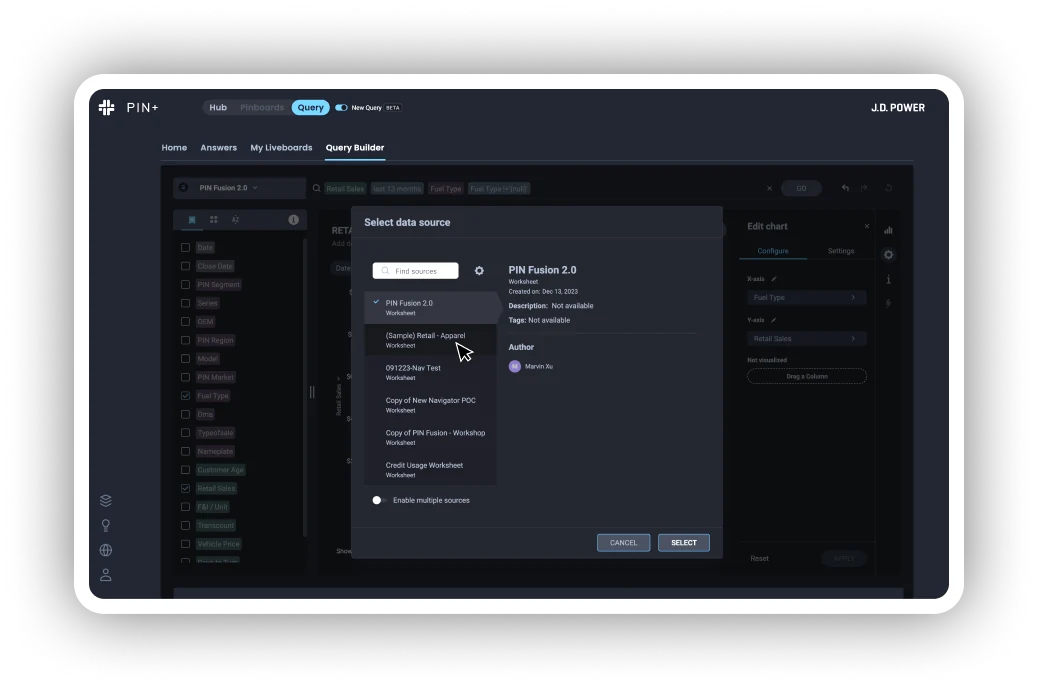Click the panel resize handle icon

pyautogui.click(x=312, y=392)
